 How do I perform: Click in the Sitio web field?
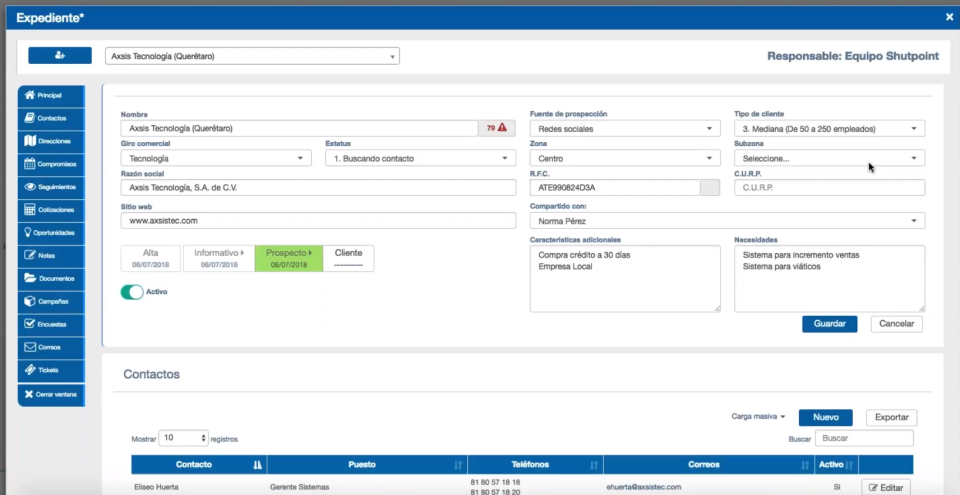click(x=318, y=221)
